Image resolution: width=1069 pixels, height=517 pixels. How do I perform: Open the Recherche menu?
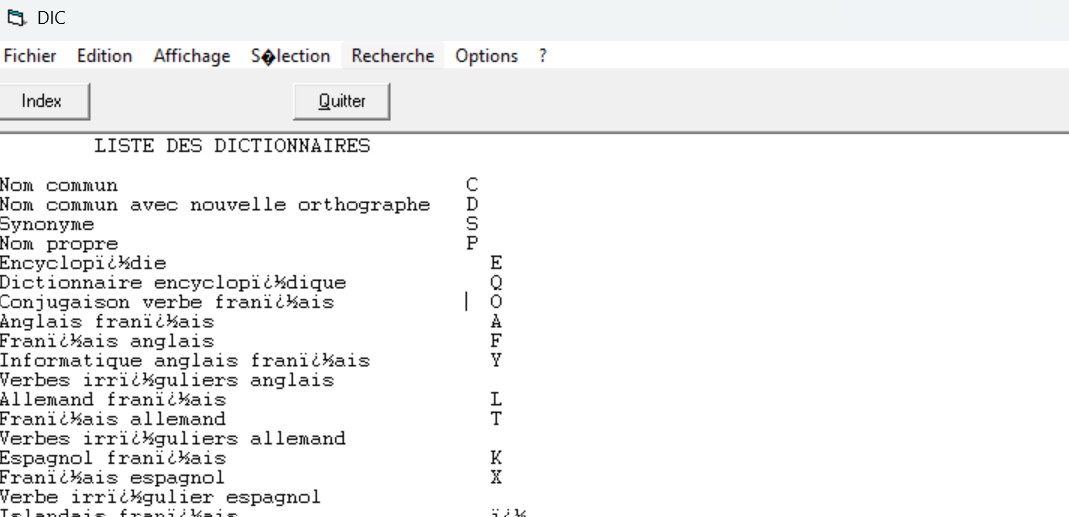tap(393, 56)
